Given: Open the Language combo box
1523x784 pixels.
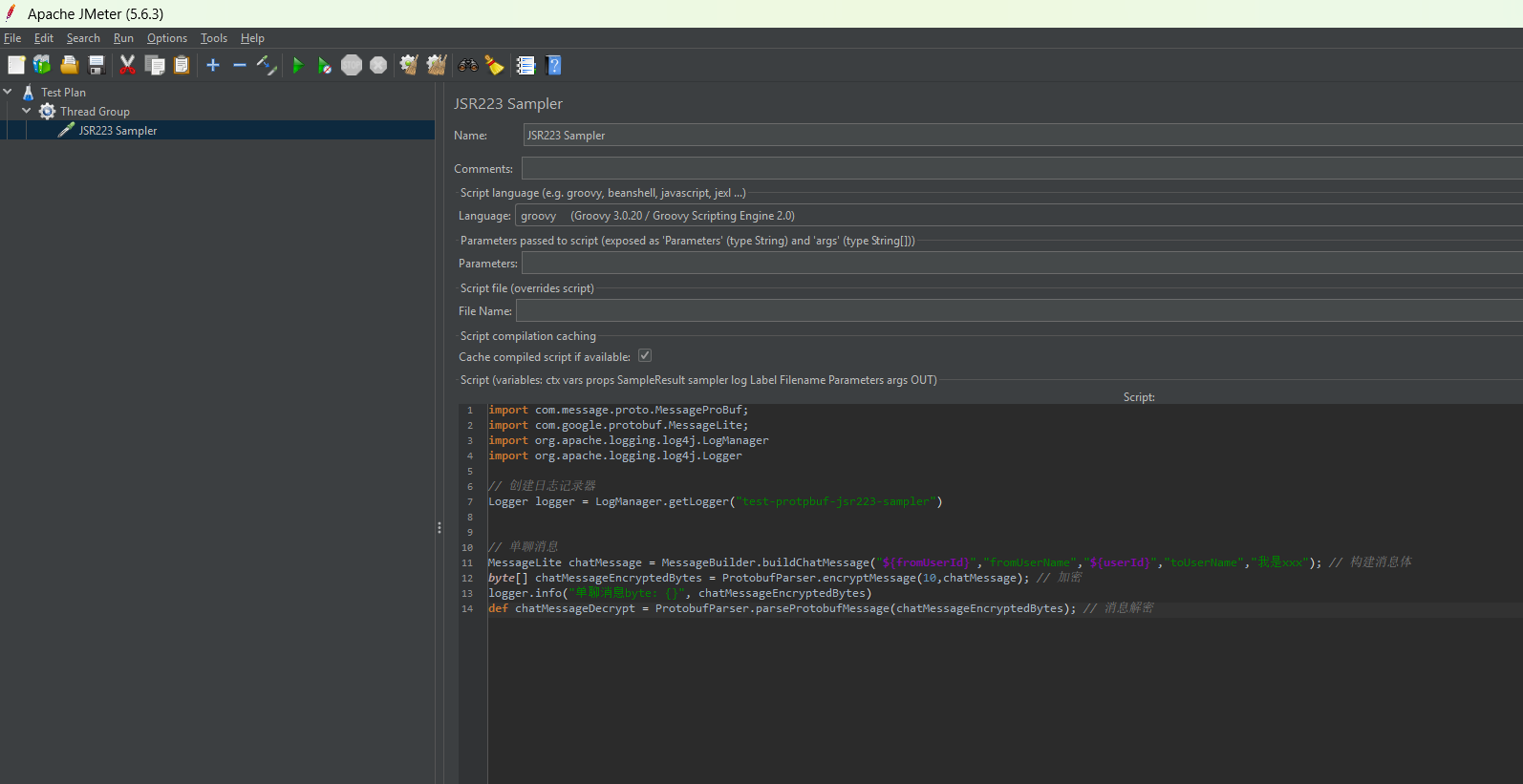Looking at the screenshot, I should coord(1019,216).
